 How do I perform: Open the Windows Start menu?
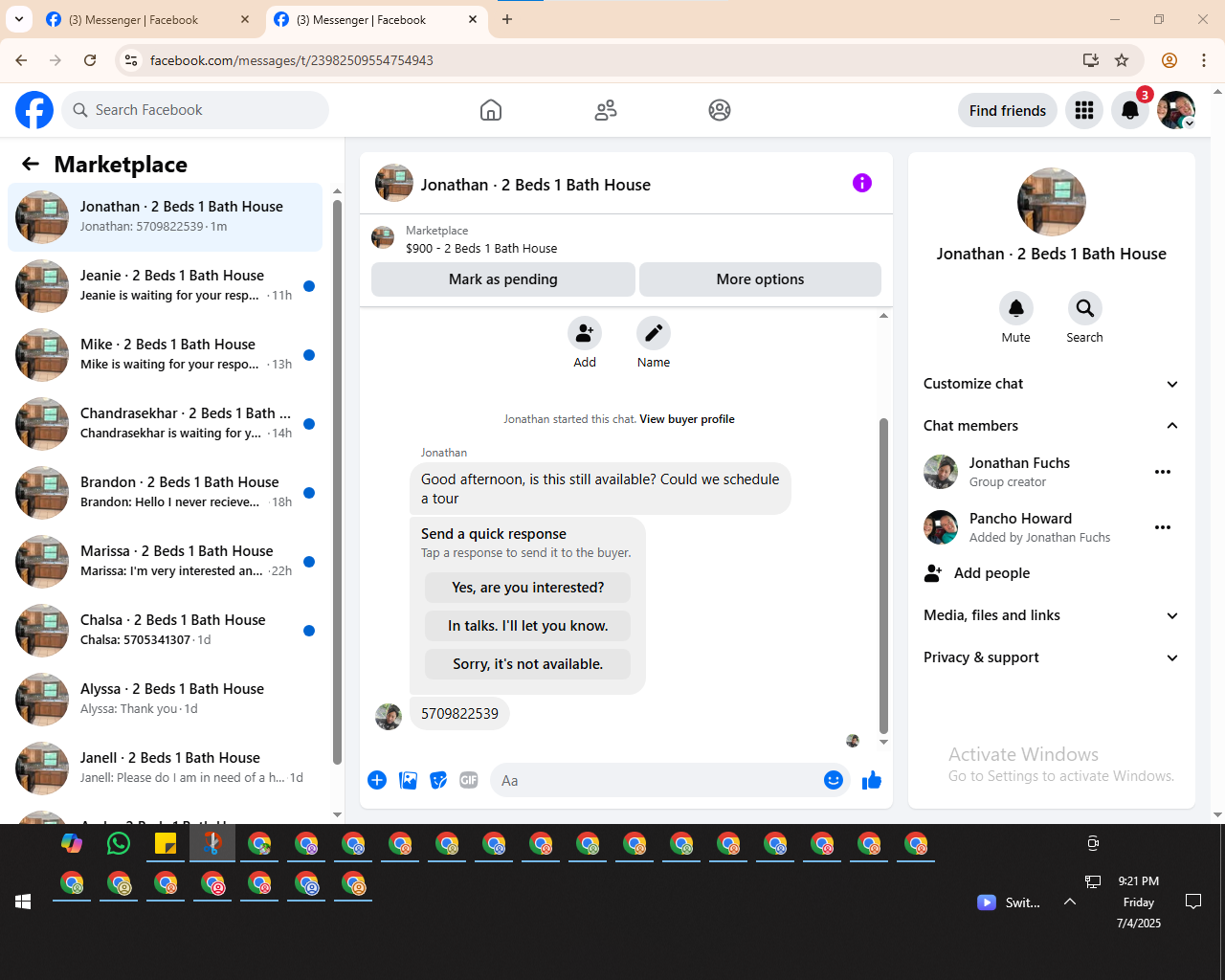23,902
